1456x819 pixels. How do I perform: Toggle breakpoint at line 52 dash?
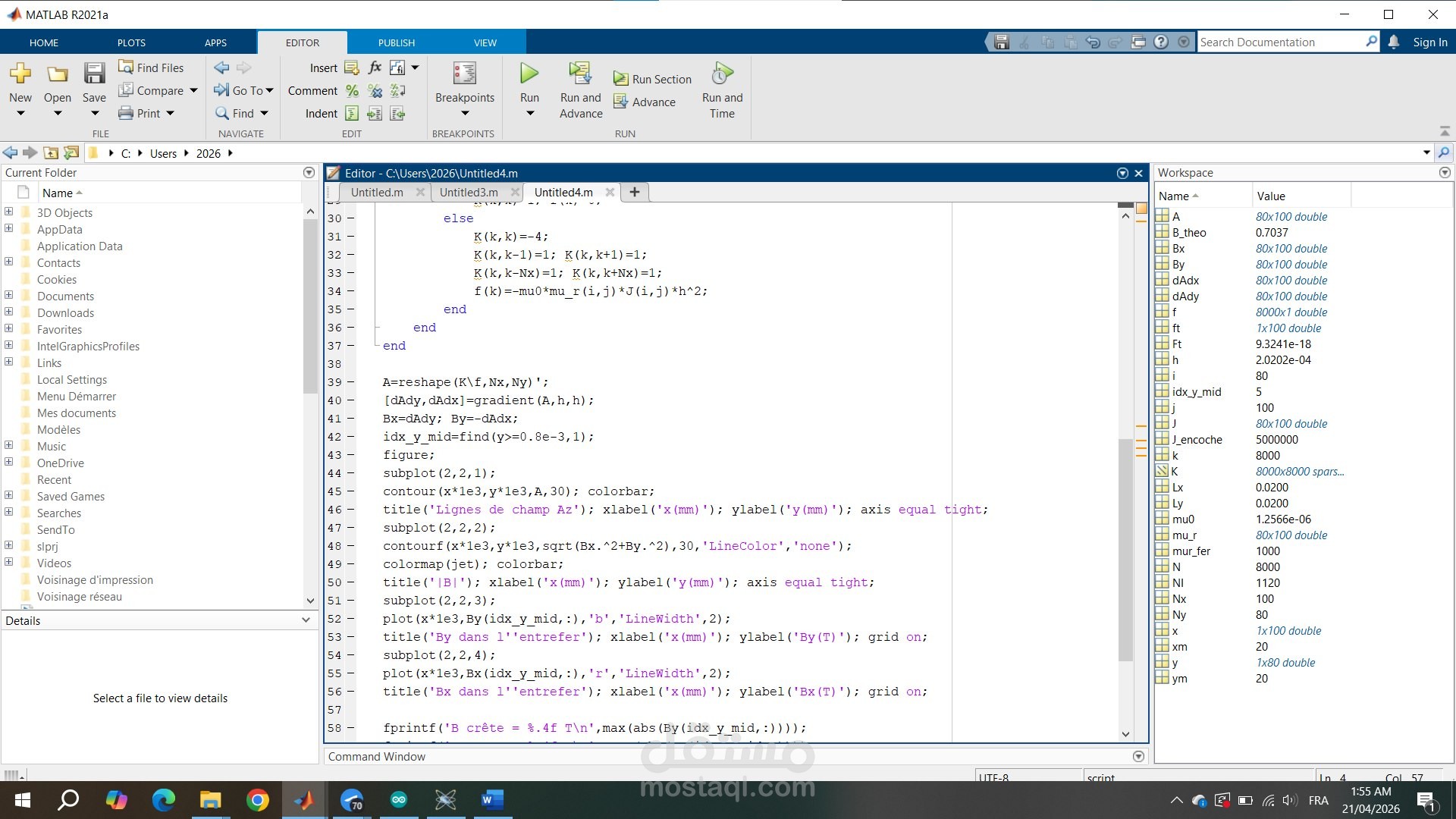coord(351,619)
